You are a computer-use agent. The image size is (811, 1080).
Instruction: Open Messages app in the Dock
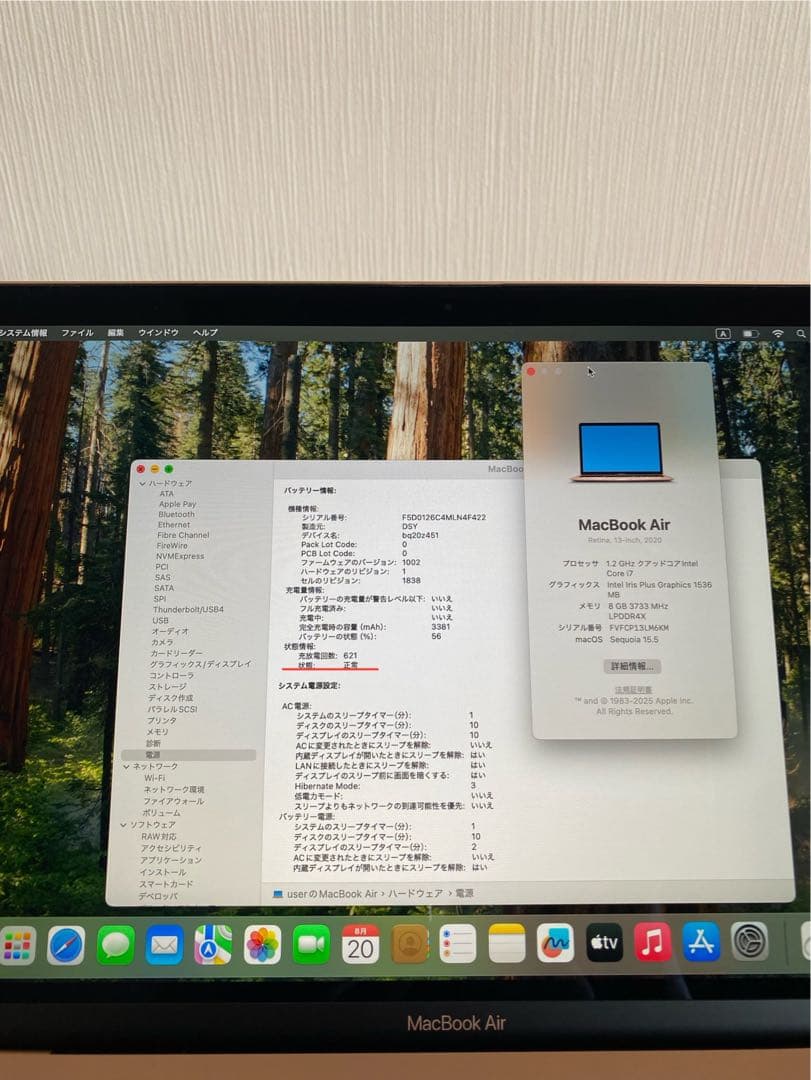115,944
